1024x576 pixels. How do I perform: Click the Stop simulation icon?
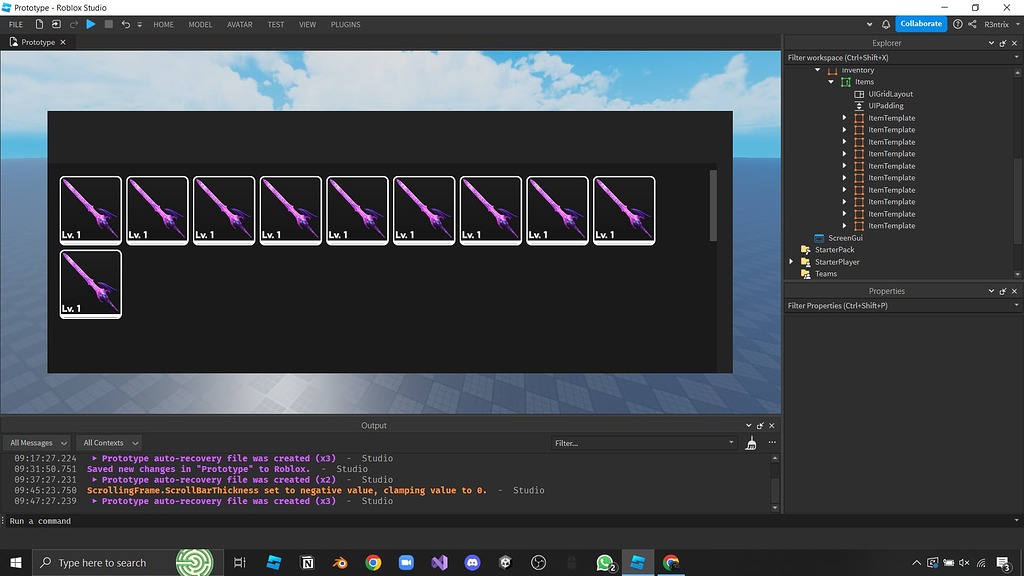pos(109,24)
